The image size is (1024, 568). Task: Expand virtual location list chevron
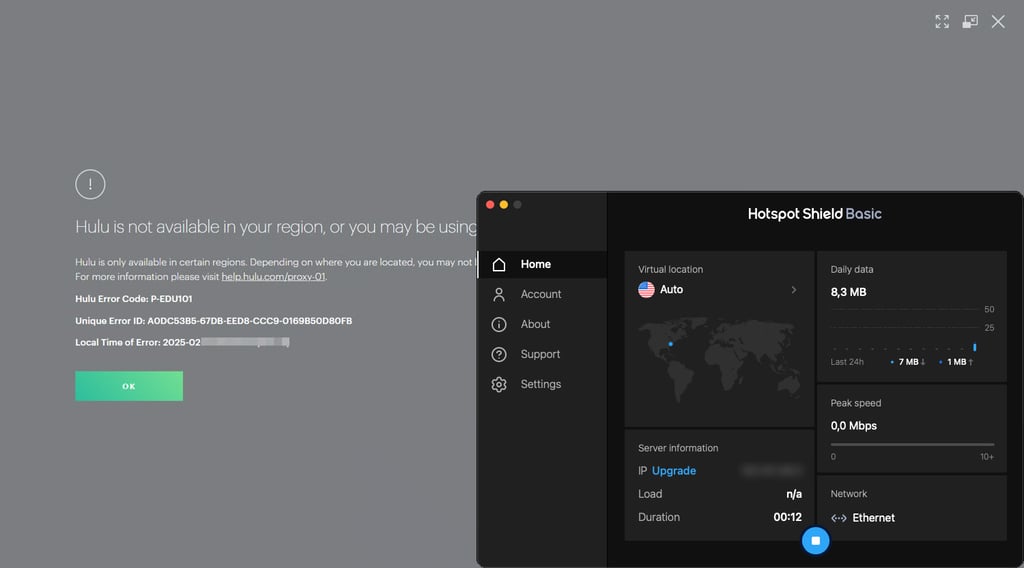[793, 290]
